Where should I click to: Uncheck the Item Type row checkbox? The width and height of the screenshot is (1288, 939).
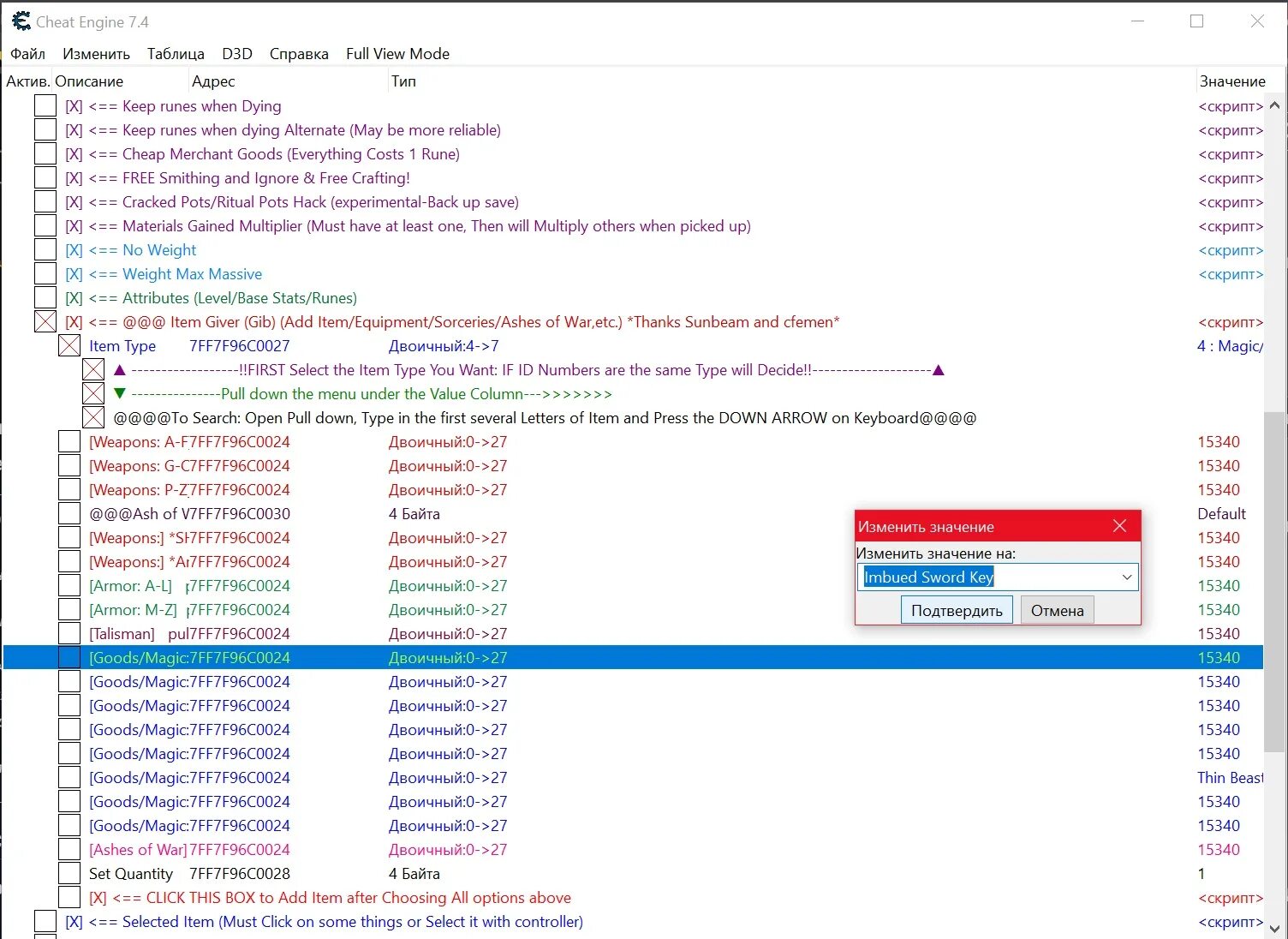click(x=69, y=346)
